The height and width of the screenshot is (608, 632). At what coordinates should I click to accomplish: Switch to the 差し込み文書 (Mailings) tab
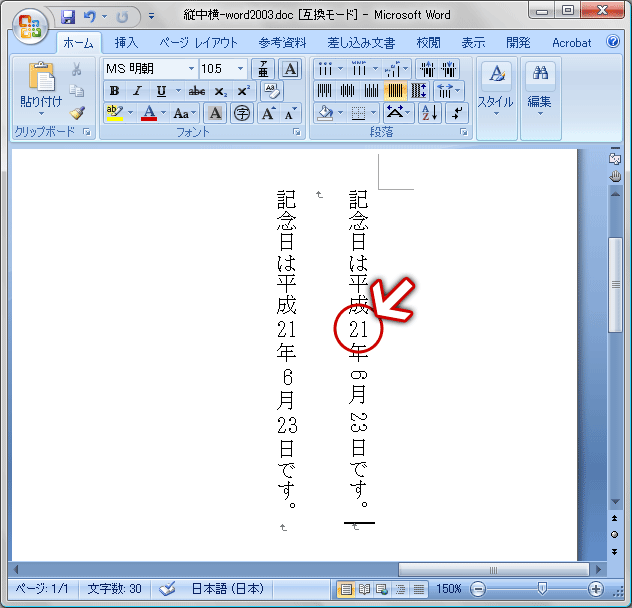point(361,43)
